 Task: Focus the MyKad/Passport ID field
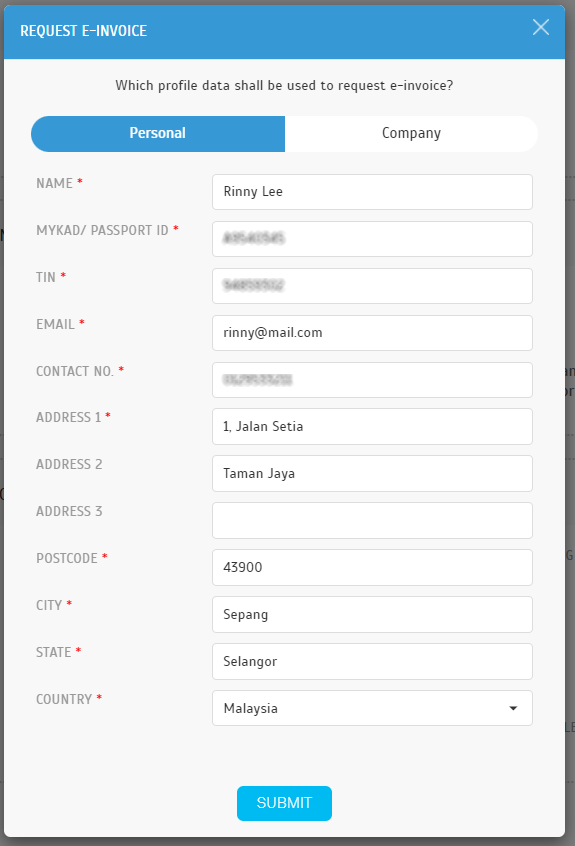[372, 238]
